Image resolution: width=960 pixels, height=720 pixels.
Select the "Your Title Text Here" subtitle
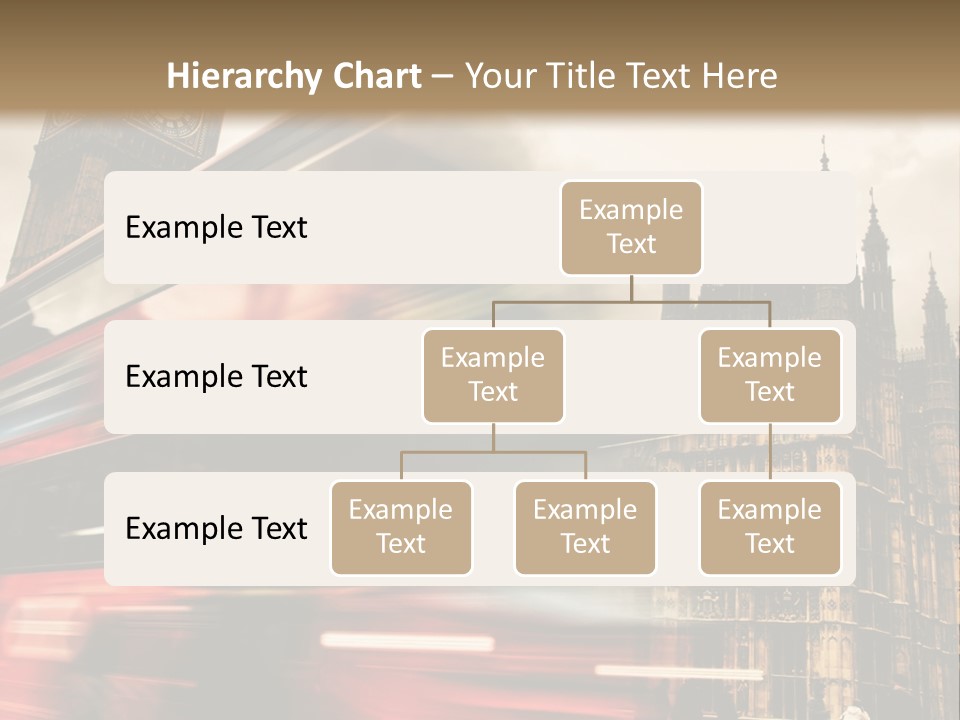click(x=621, y=76)
